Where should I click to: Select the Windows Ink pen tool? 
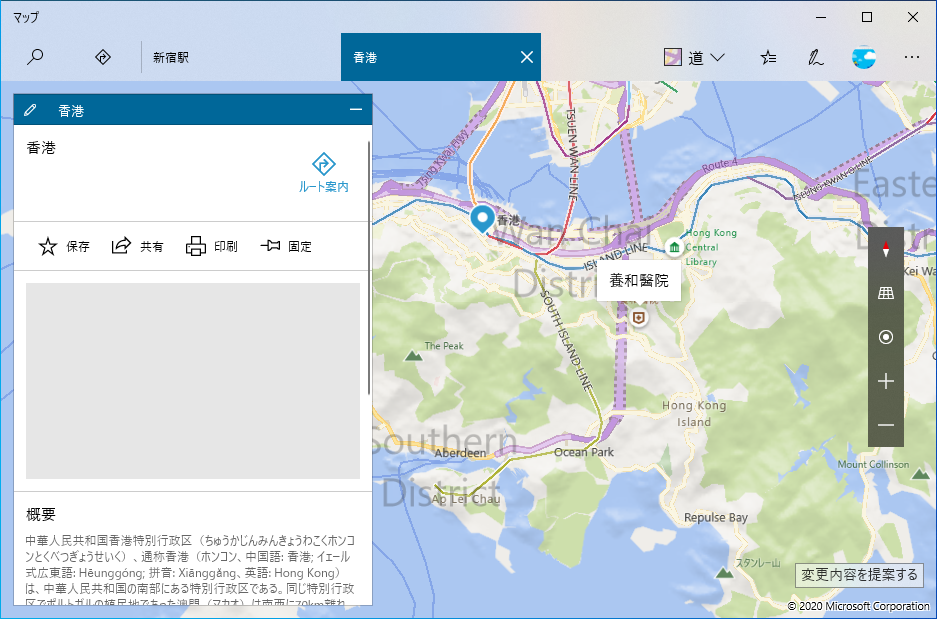click(x=816, y=57)
